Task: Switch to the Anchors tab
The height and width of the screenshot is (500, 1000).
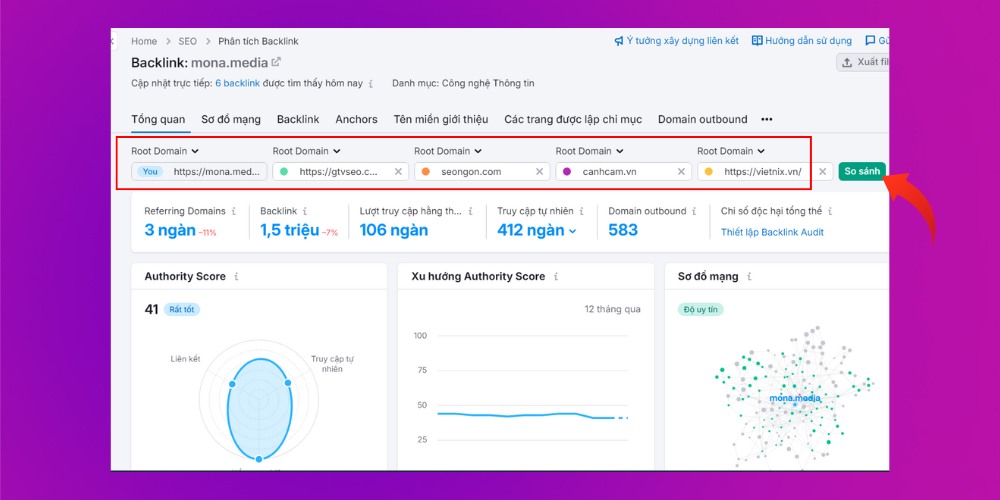Action: click(x=357, y=119)
